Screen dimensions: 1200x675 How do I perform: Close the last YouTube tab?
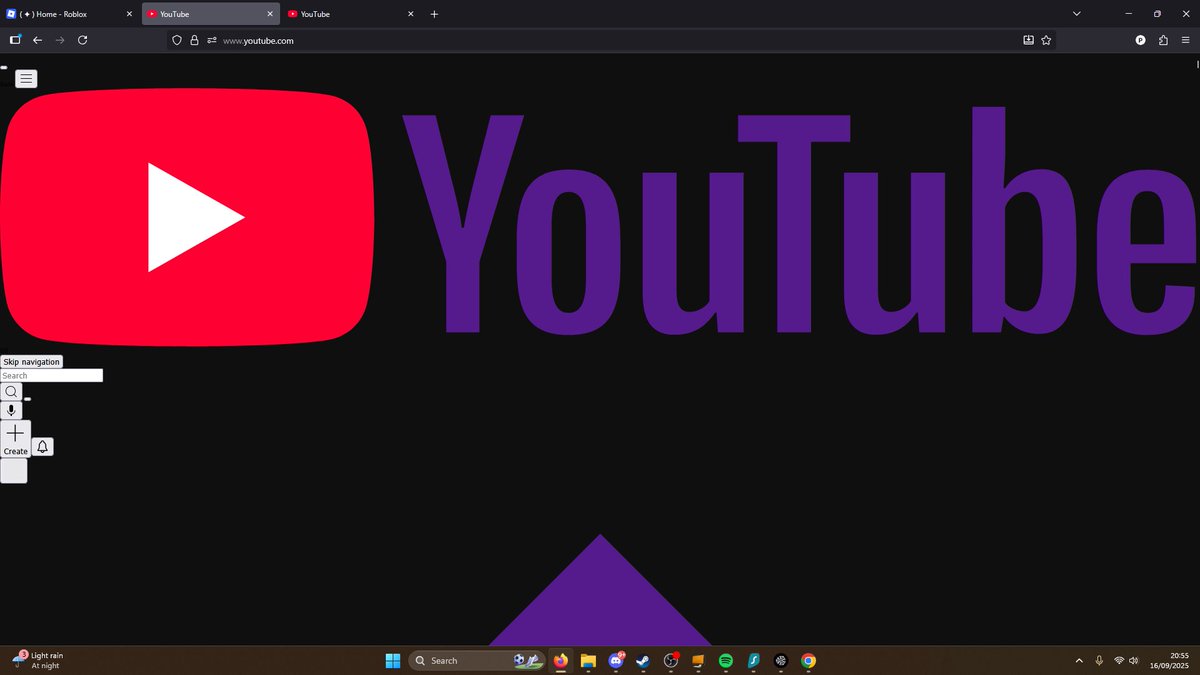pos(410,14)
